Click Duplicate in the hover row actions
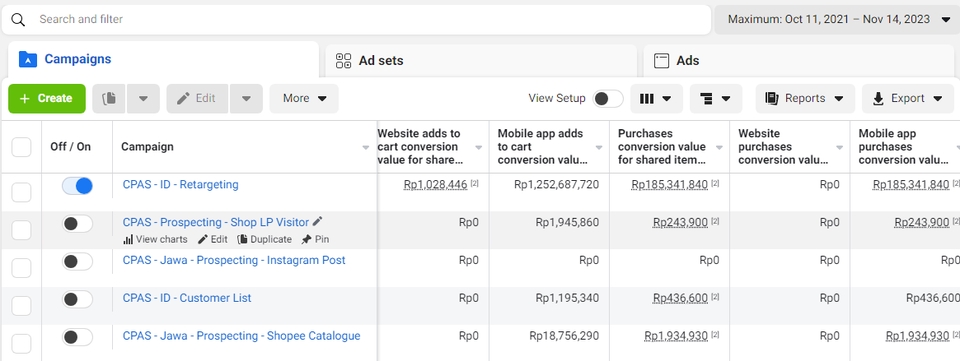 pos(264,239)
